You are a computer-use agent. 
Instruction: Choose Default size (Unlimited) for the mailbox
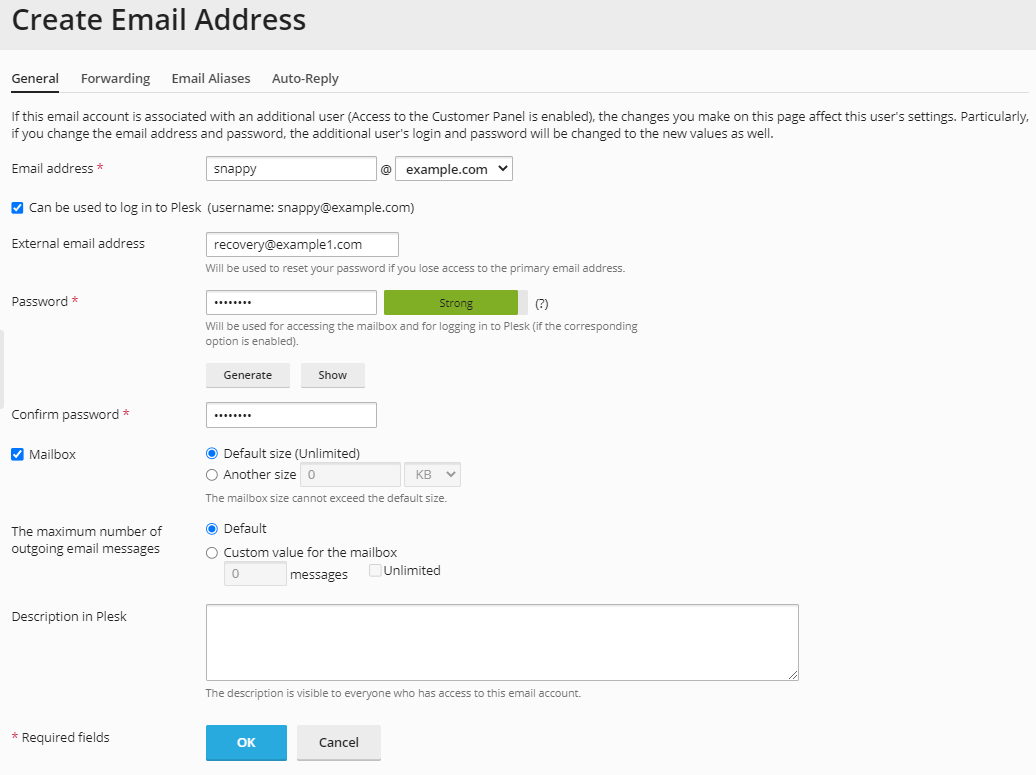tap(211, 453)
